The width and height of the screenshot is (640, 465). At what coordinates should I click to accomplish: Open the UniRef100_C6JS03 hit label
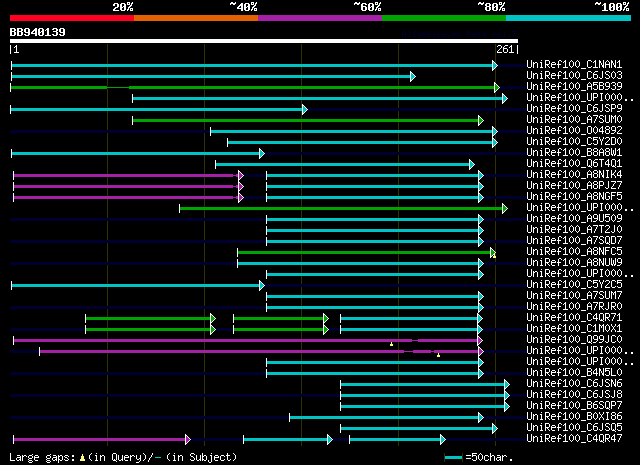pos(574,75)
